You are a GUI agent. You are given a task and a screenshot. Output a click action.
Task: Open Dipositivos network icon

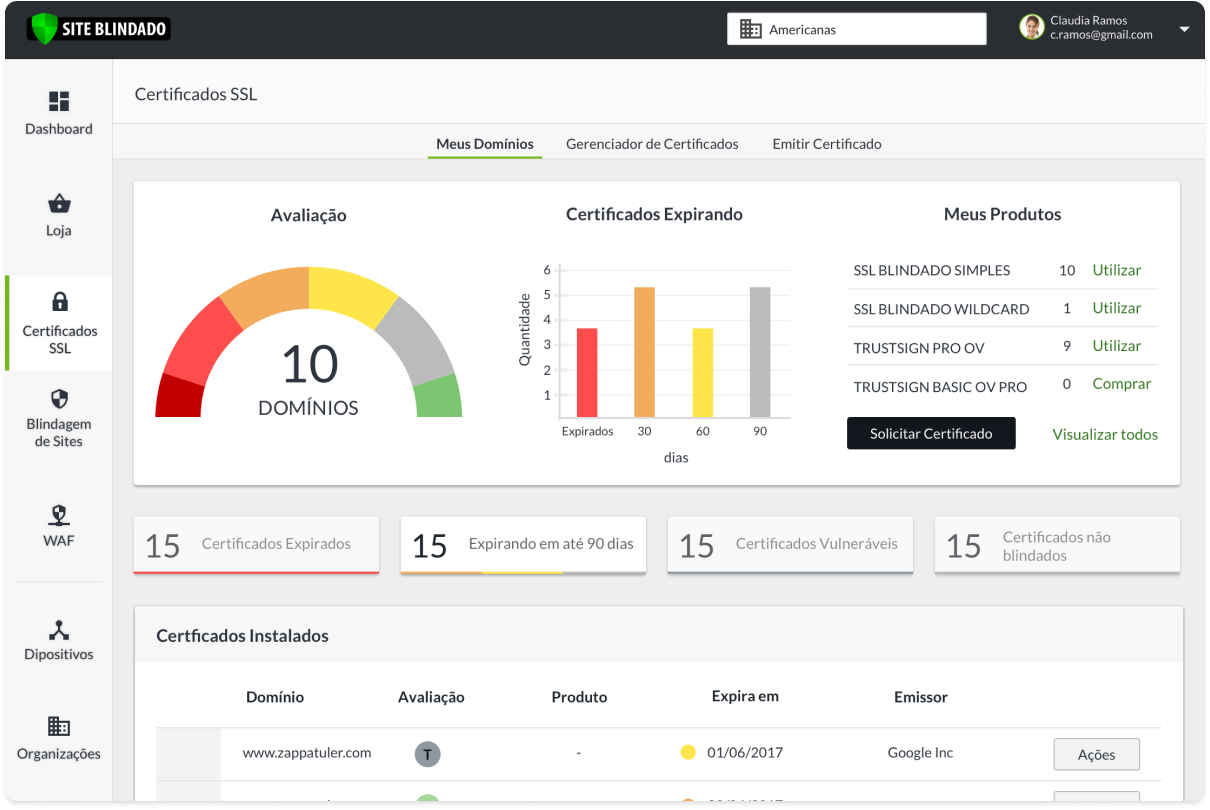59,630
